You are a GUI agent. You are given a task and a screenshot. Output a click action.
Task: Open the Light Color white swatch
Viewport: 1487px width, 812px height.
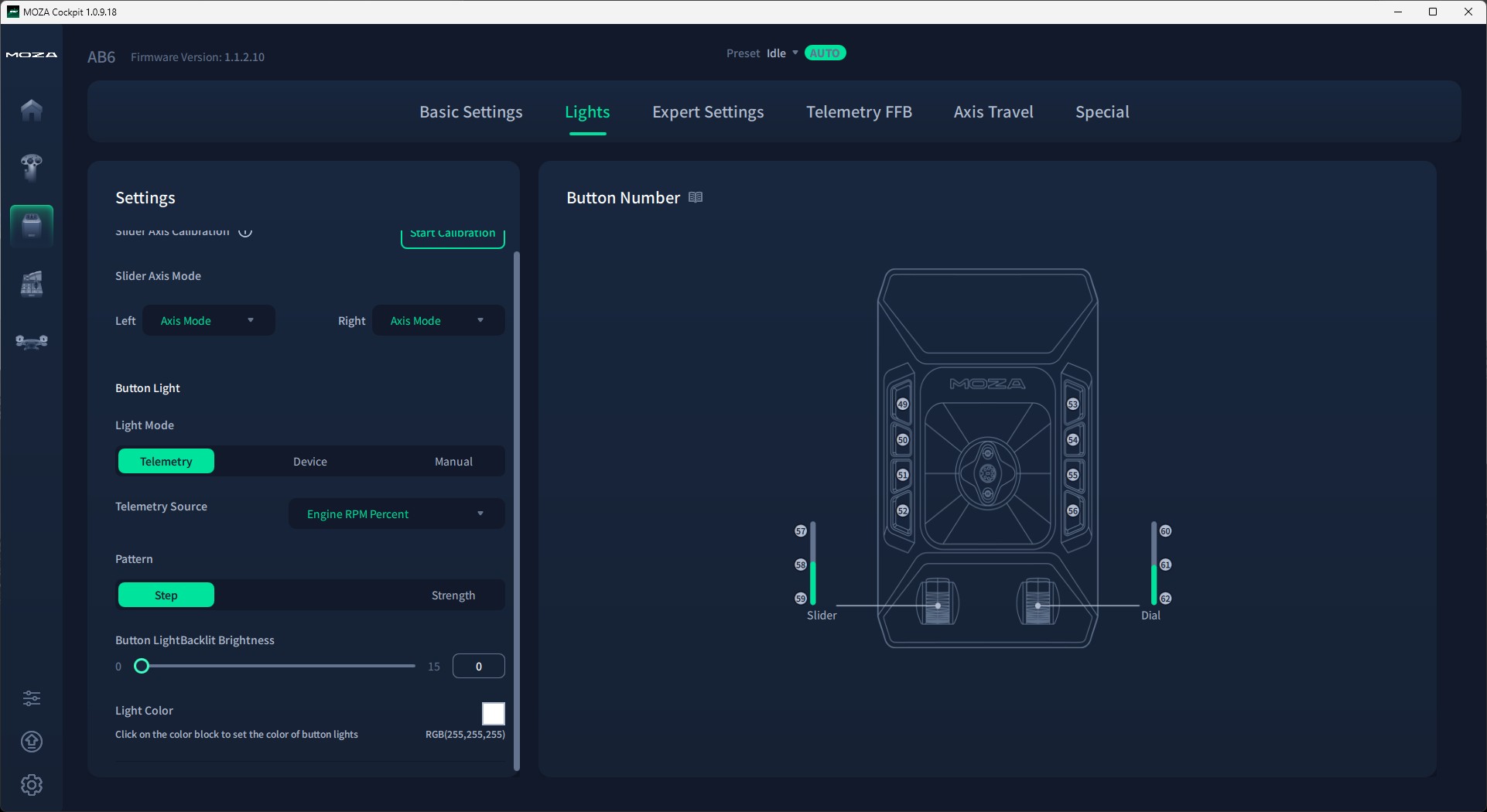point(494,714)
